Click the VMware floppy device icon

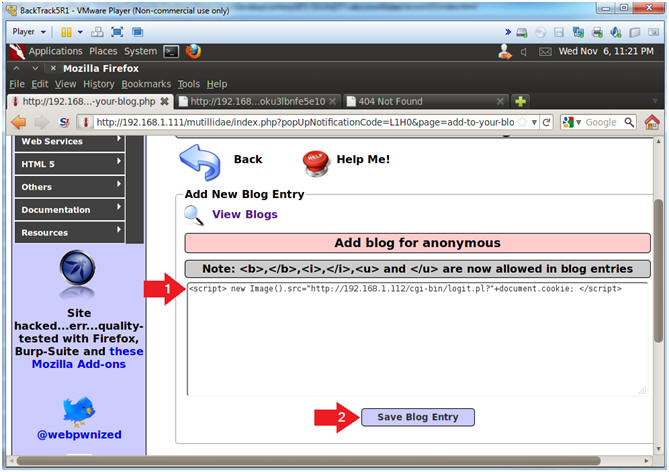(x=559, y=32)
